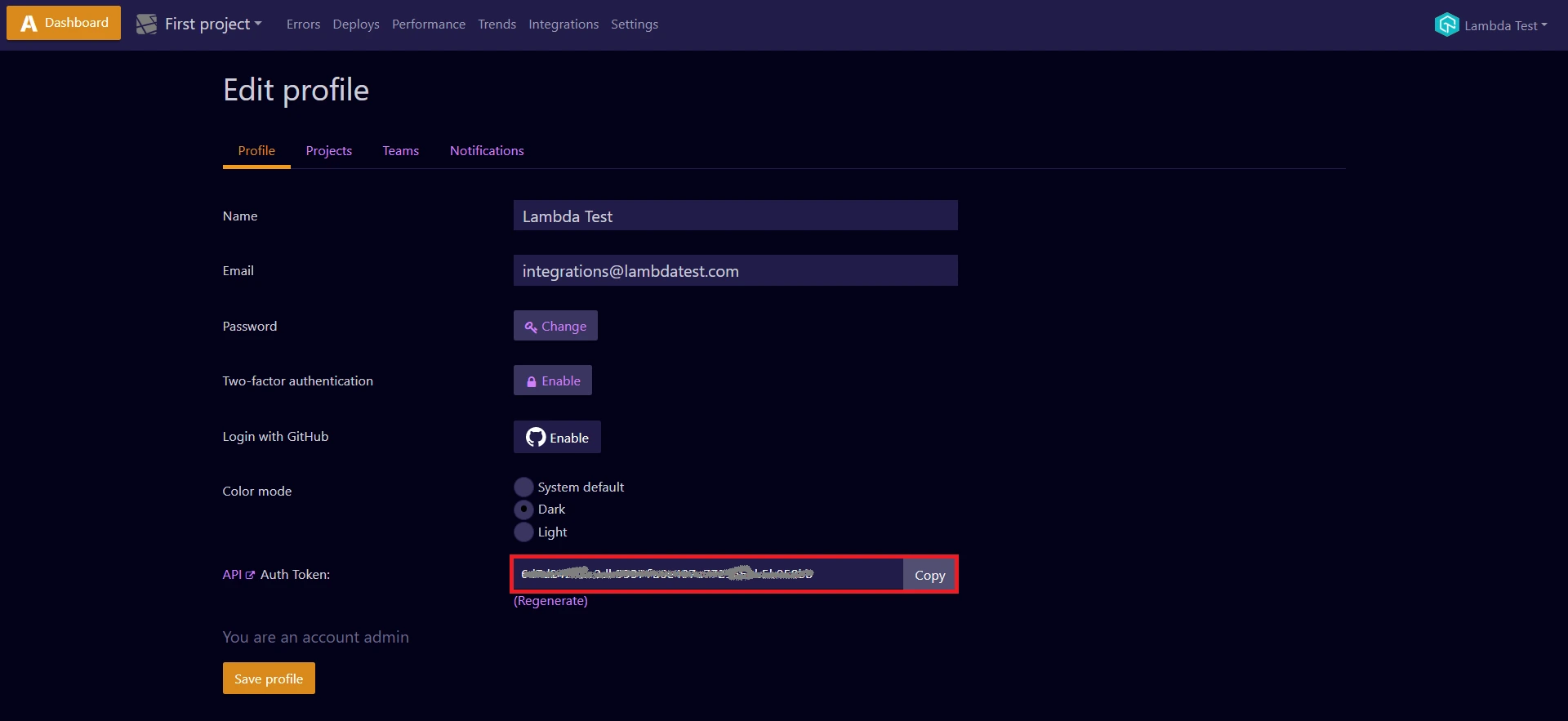Open the Performance menu item

point(428,24)
